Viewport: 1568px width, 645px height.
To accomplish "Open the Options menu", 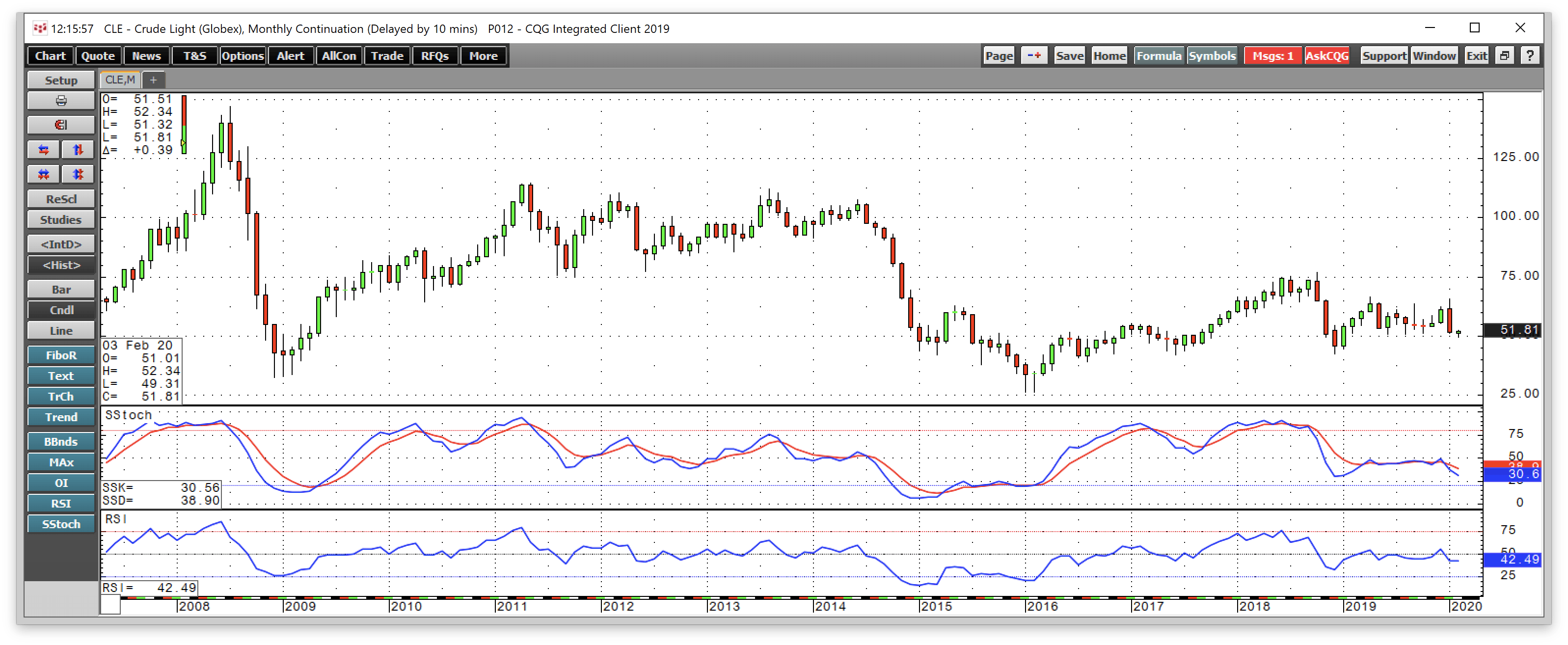I will [242, 56].
